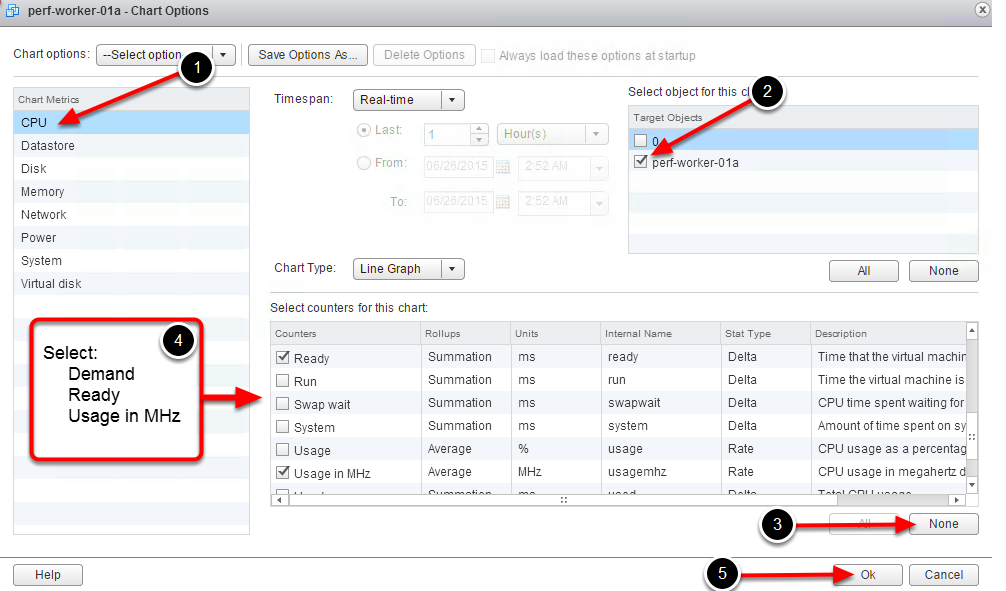This screenshot has width=1006, height=591.
Task: Uncheck the perf-worker-01a target object
Action: (x=641, y=162)
